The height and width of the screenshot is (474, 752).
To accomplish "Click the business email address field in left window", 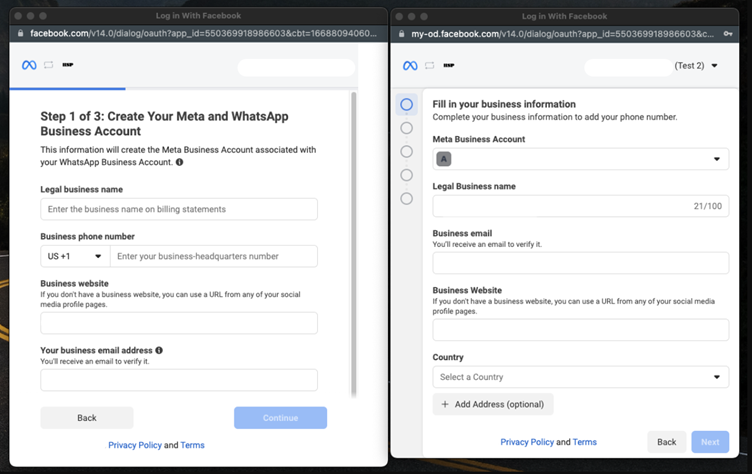I will tap(179, 380).
